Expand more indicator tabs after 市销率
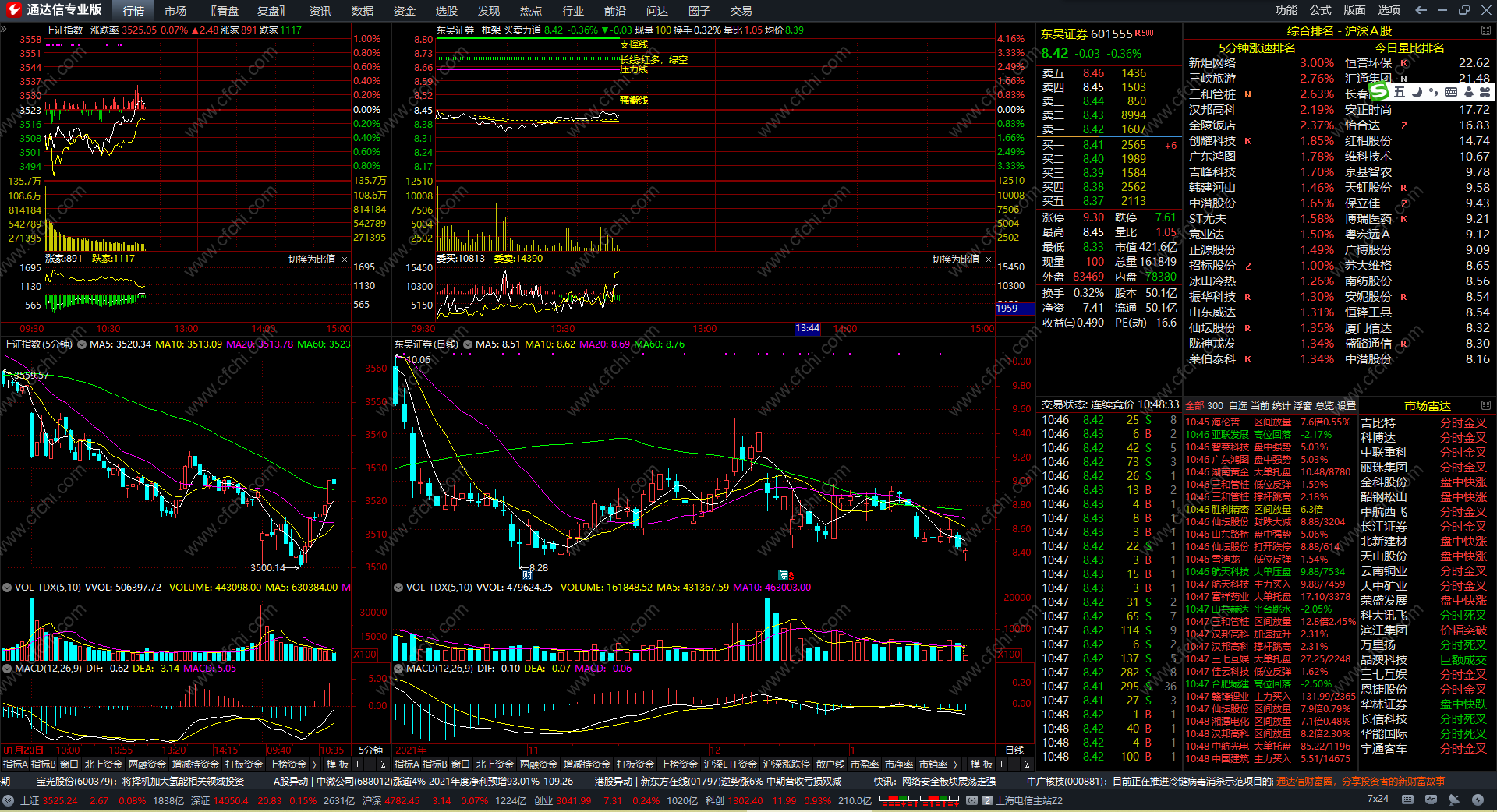This screenshot has height=812, width=1497. tap(955, 764)
